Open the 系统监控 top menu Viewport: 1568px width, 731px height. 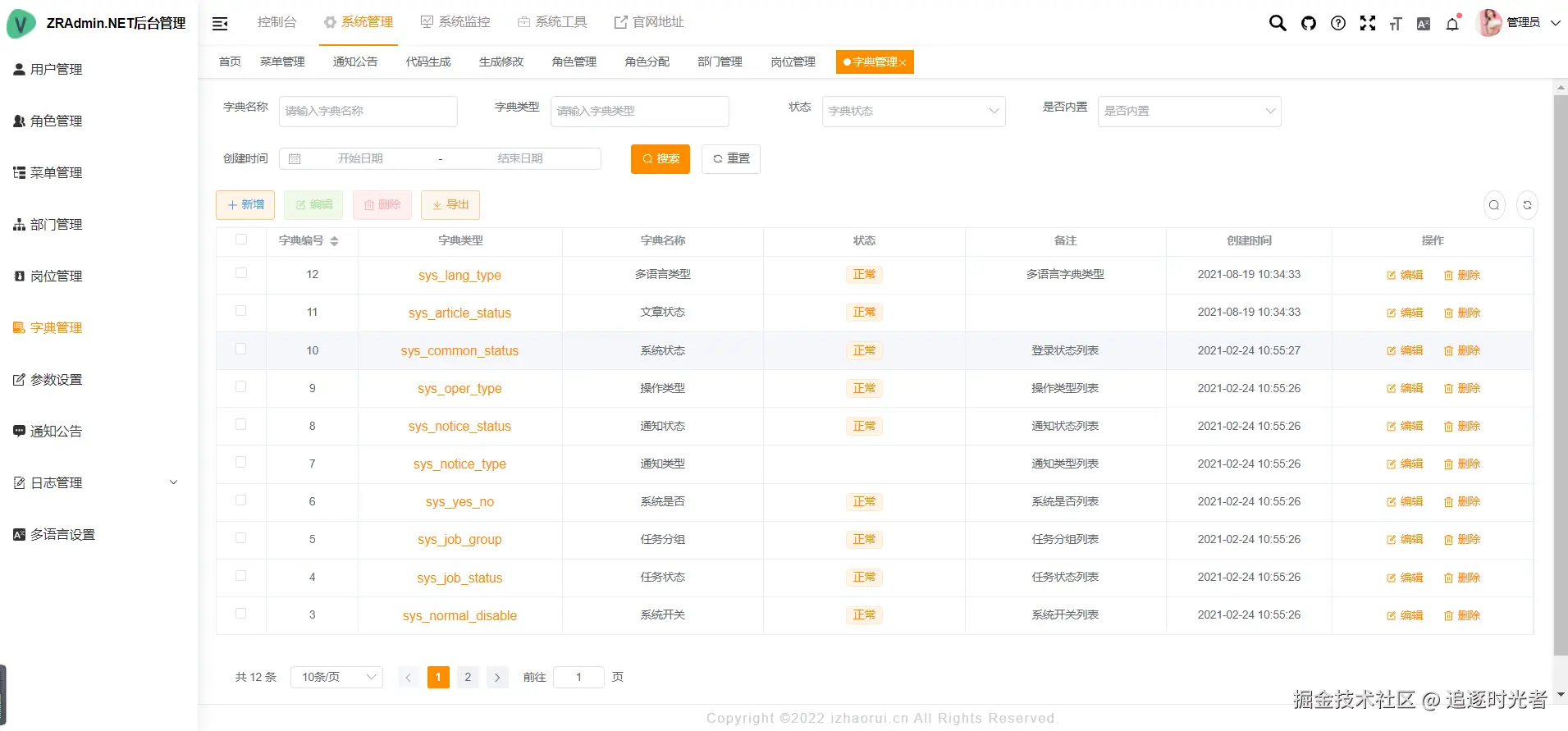455,22
